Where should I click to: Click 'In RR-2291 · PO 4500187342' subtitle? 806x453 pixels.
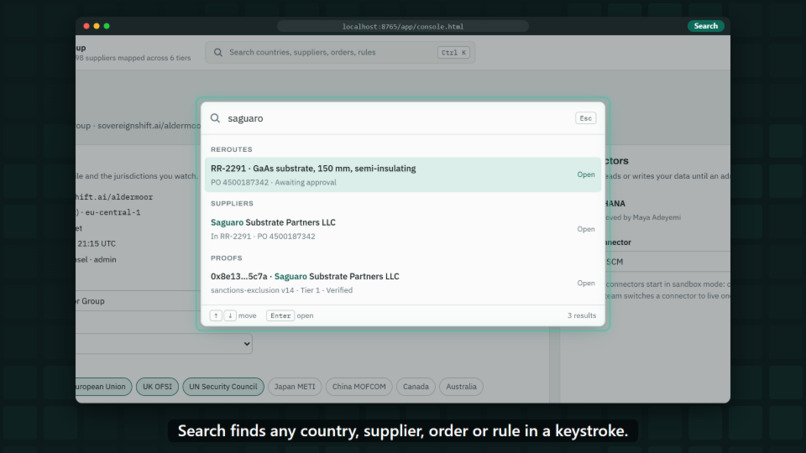click(263, 237)
